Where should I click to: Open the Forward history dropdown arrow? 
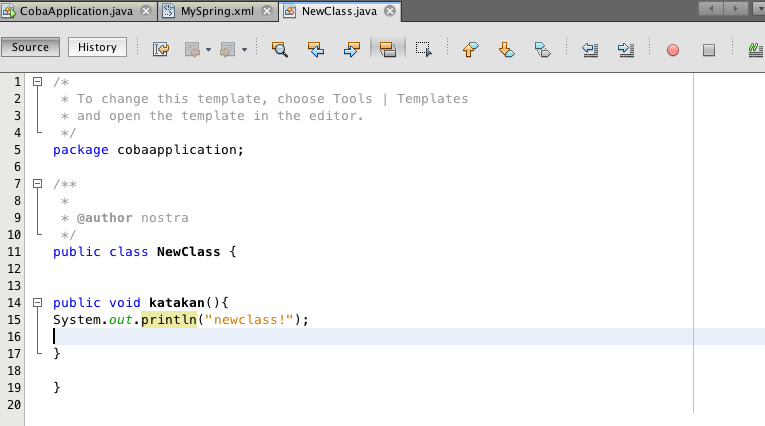244,50
